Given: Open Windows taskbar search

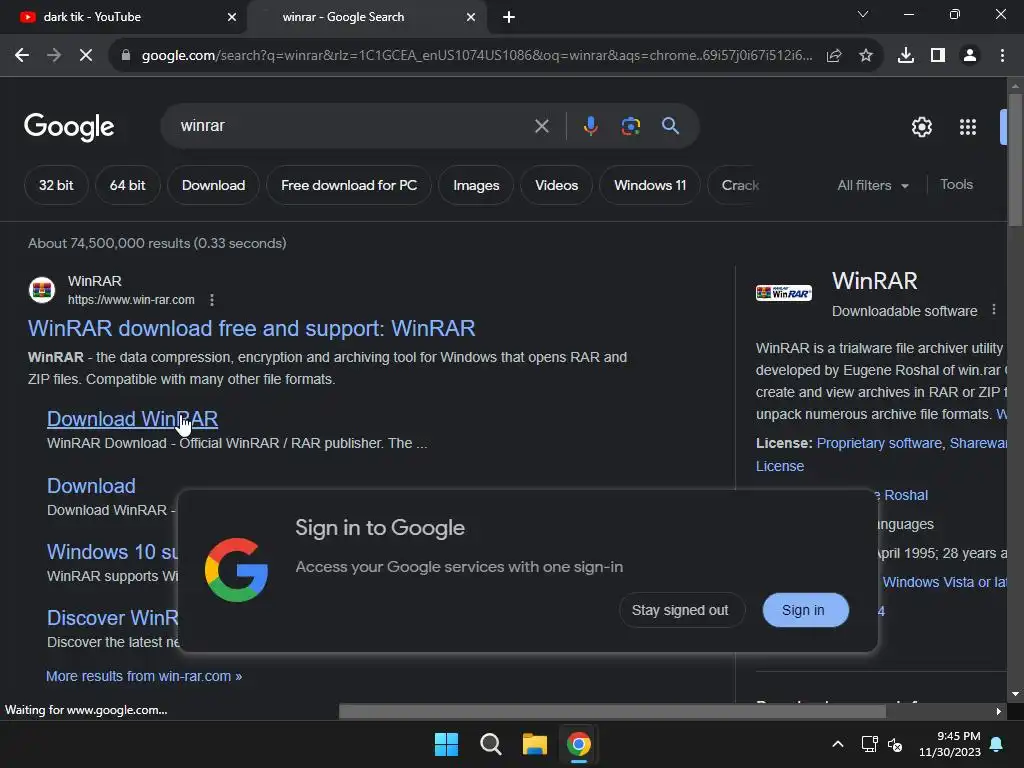Looking at the screenshot, I should click(490, 744).
